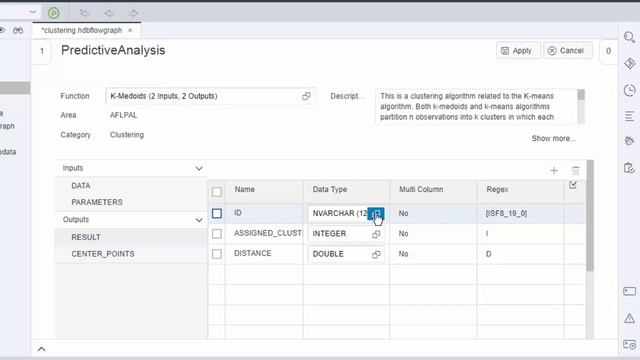Check the DISTANCE row checkbox
Screen dimensions: 640x360
click(217, 254)
